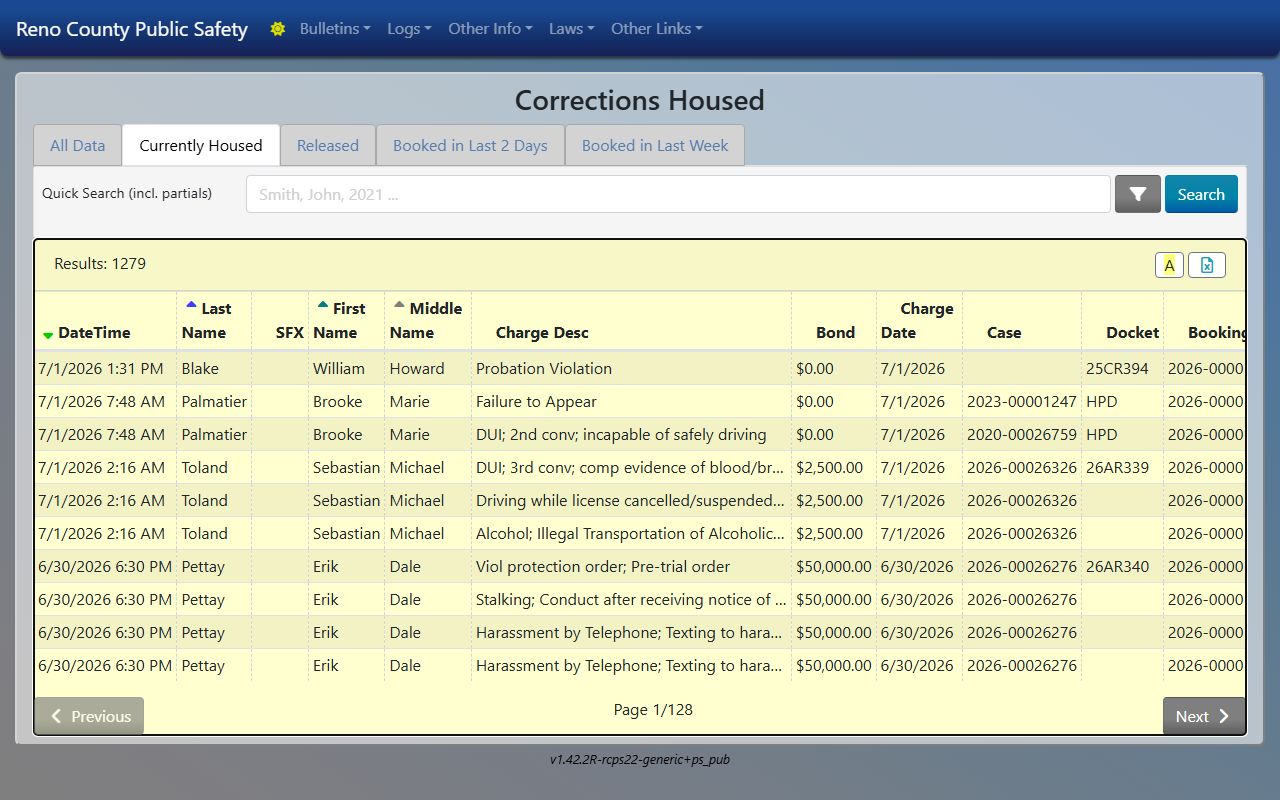The height and width of the screenshot is (800, 1280).
Task: Click docket number 25CR394
Action: click(x=1117, y=368)
